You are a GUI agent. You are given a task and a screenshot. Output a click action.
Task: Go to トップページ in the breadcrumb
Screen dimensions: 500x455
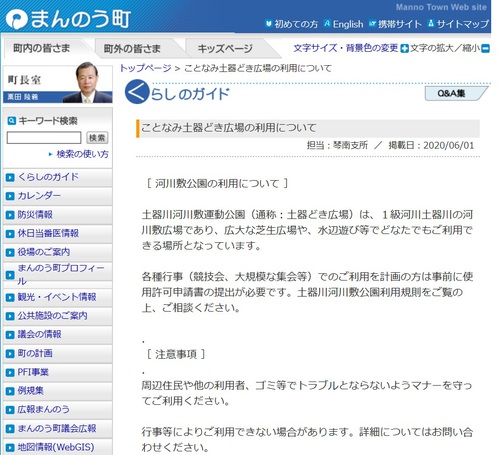coord(146,68)
